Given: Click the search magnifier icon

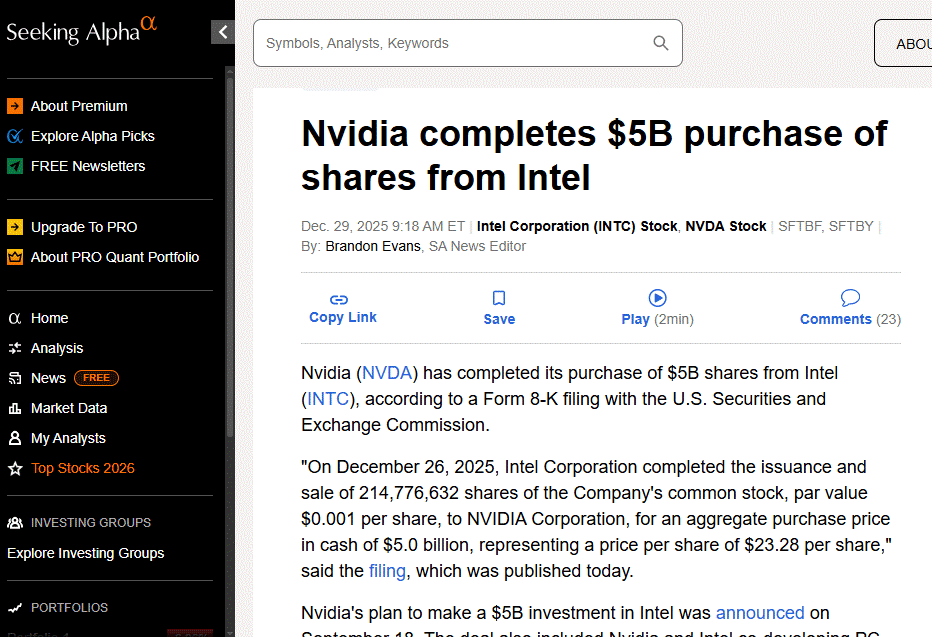Looking at the screenshot, I should 661,43.
